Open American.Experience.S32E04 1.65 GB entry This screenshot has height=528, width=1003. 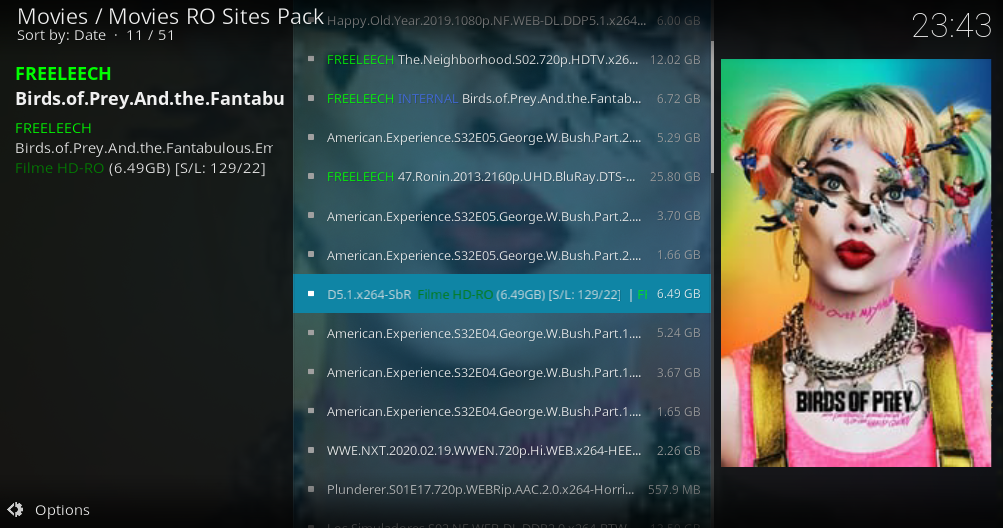coord(502,411)
